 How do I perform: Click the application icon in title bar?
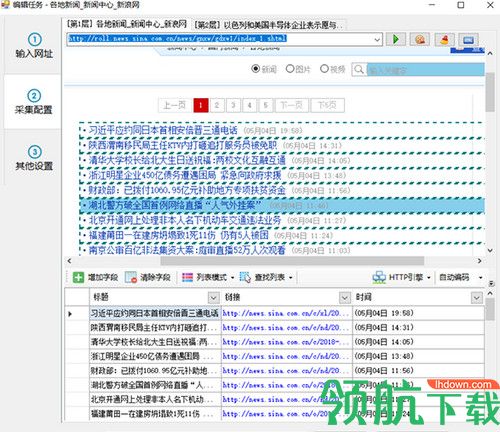(x=5, y=5)
